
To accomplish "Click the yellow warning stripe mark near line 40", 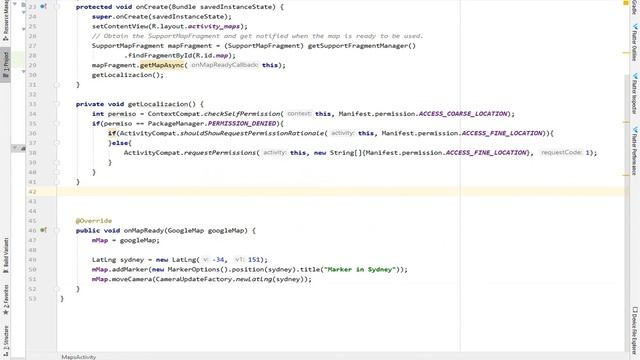I will click(626, 175).
